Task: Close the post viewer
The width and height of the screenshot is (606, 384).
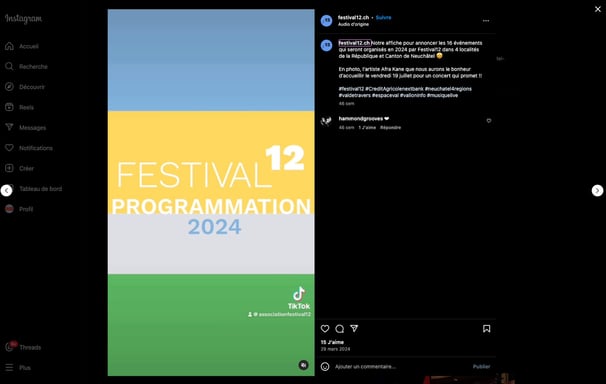Action: coord(598,9)
